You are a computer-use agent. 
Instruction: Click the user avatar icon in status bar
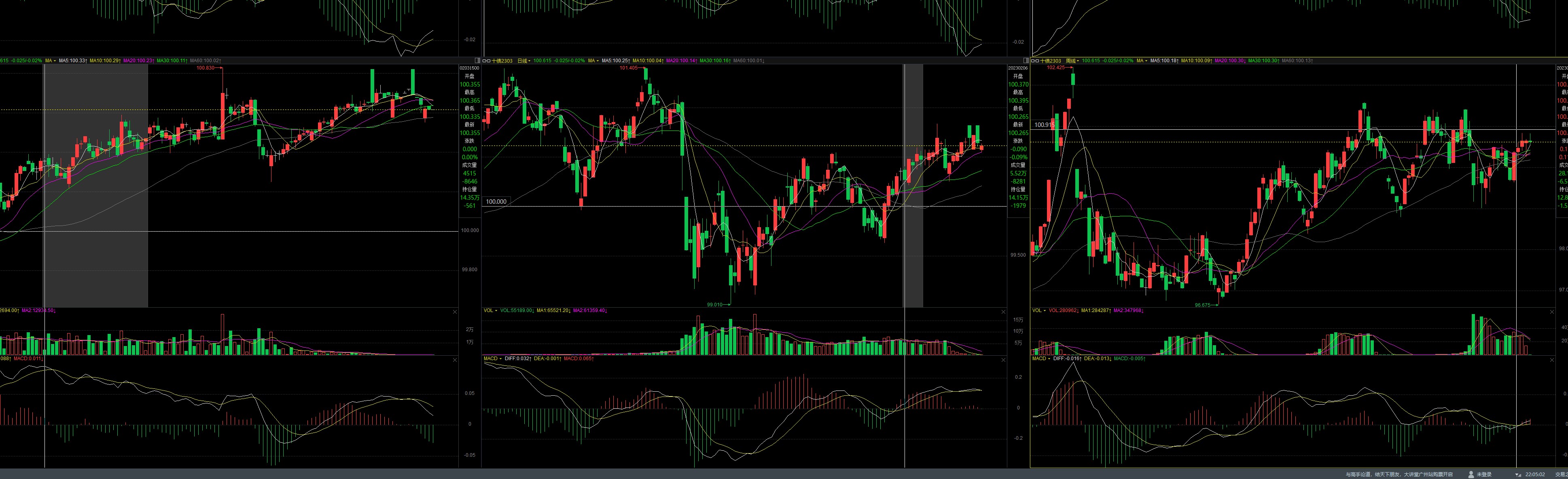(1471, 475)
